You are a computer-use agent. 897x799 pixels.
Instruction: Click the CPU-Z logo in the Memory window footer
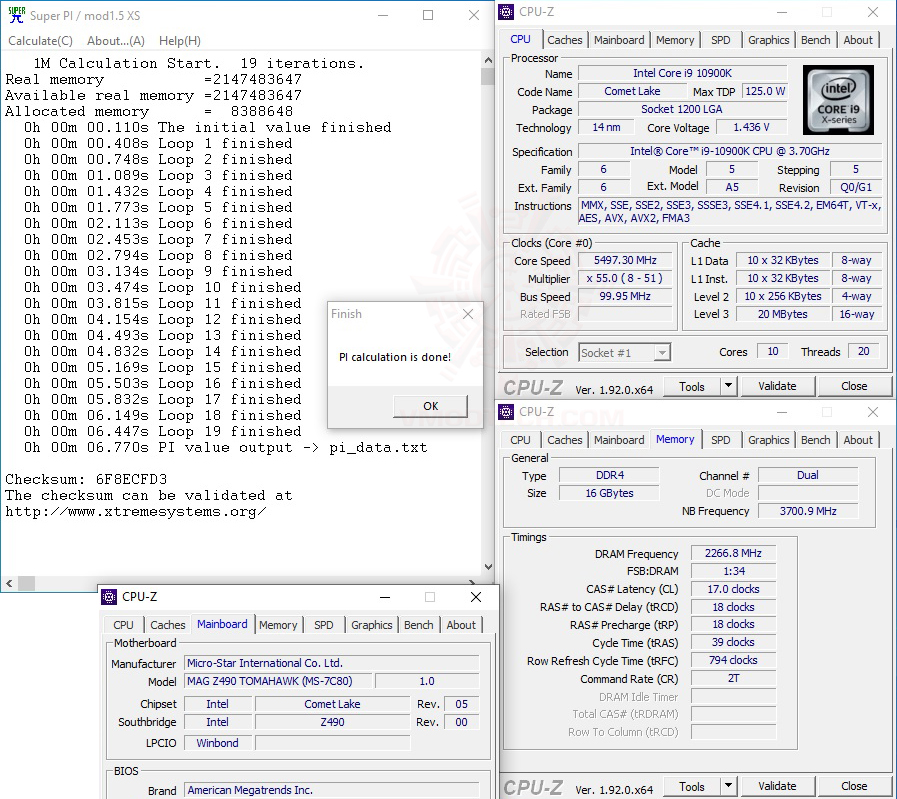[535, 786]
